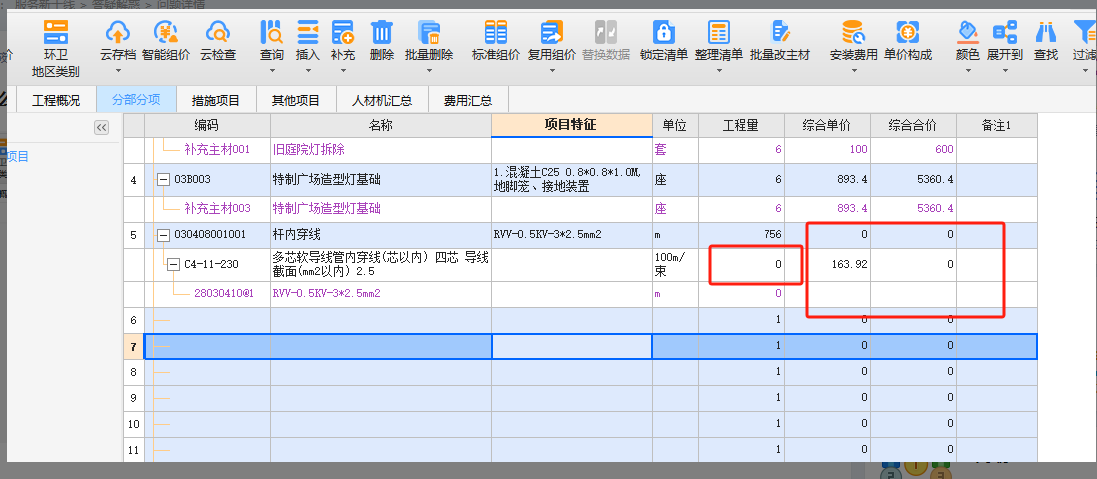Click the 插入 insert icon

click(308, 32)
